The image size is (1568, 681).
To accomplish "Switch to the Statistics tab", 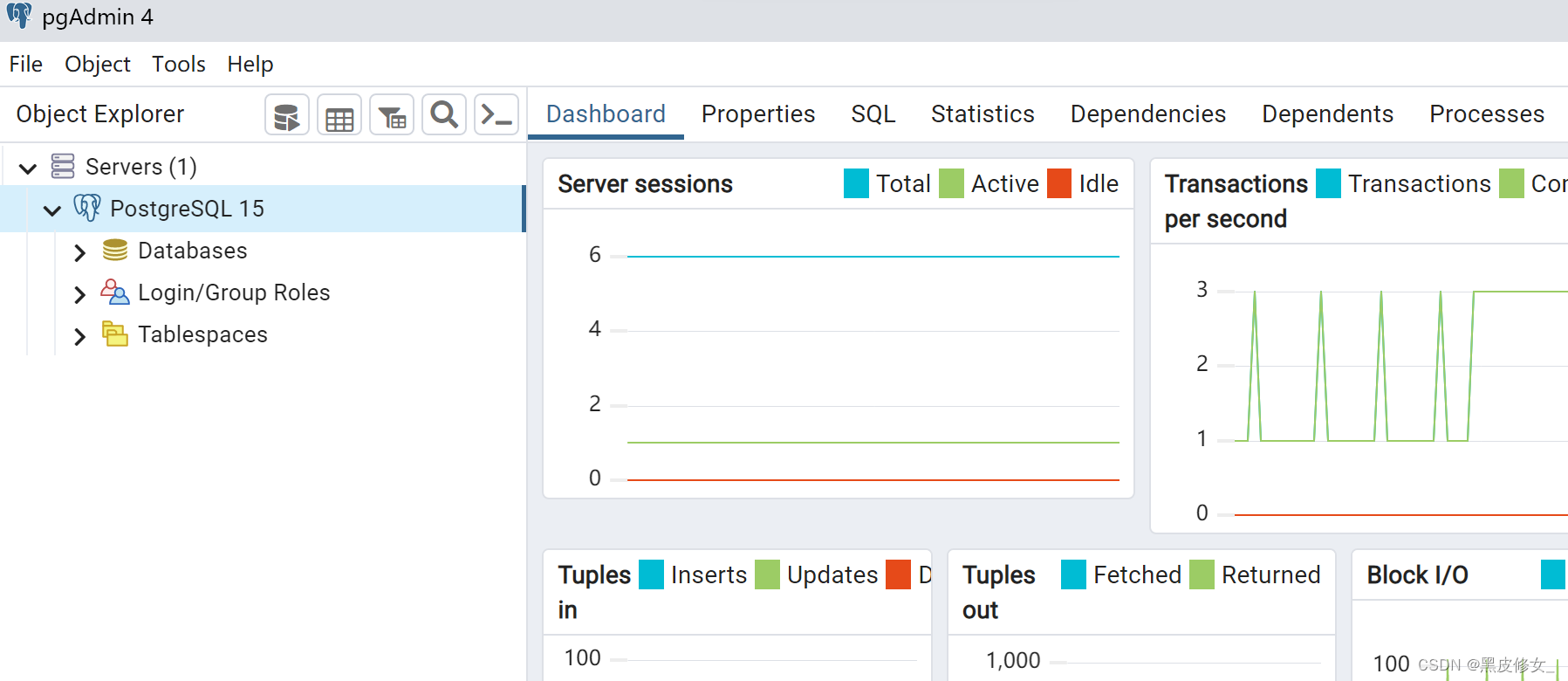I will (983, 113).
